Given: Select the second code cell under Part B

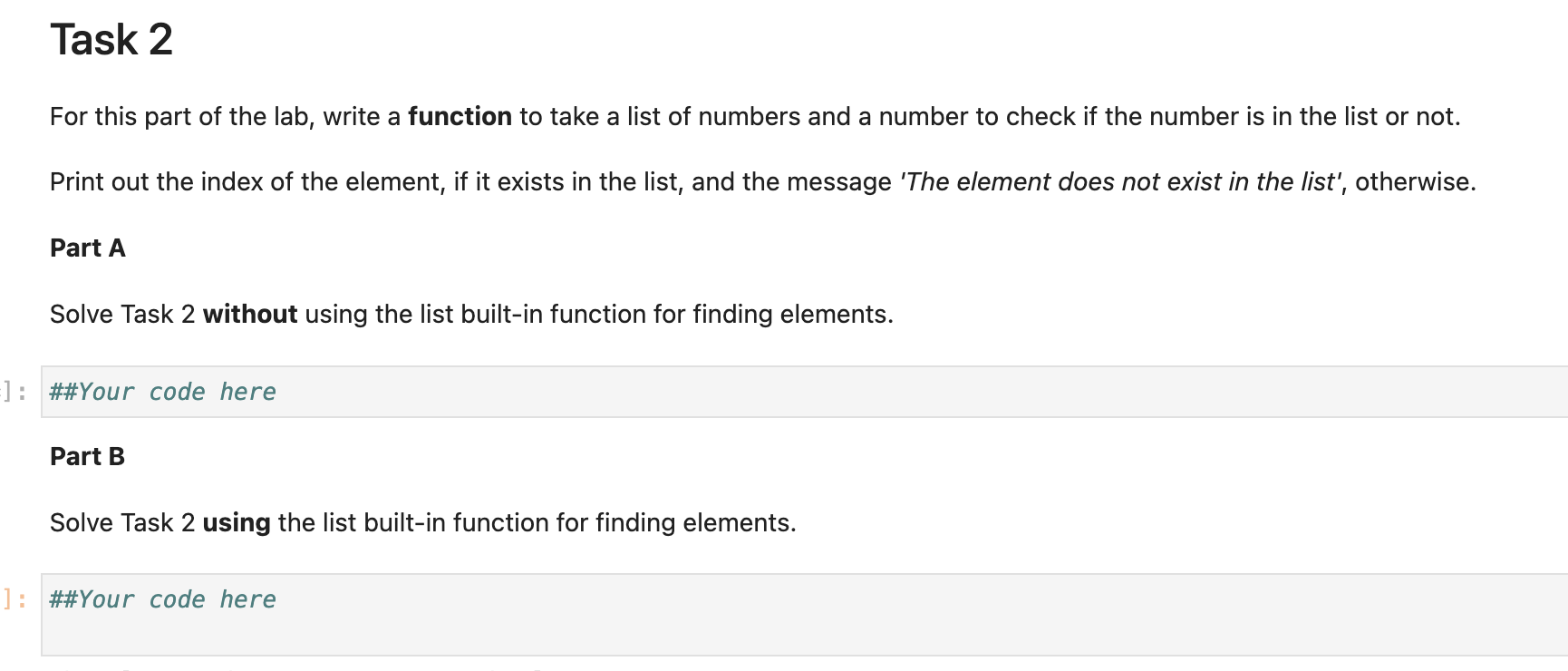Looking at the screenshot, I should tap(805, 615).
